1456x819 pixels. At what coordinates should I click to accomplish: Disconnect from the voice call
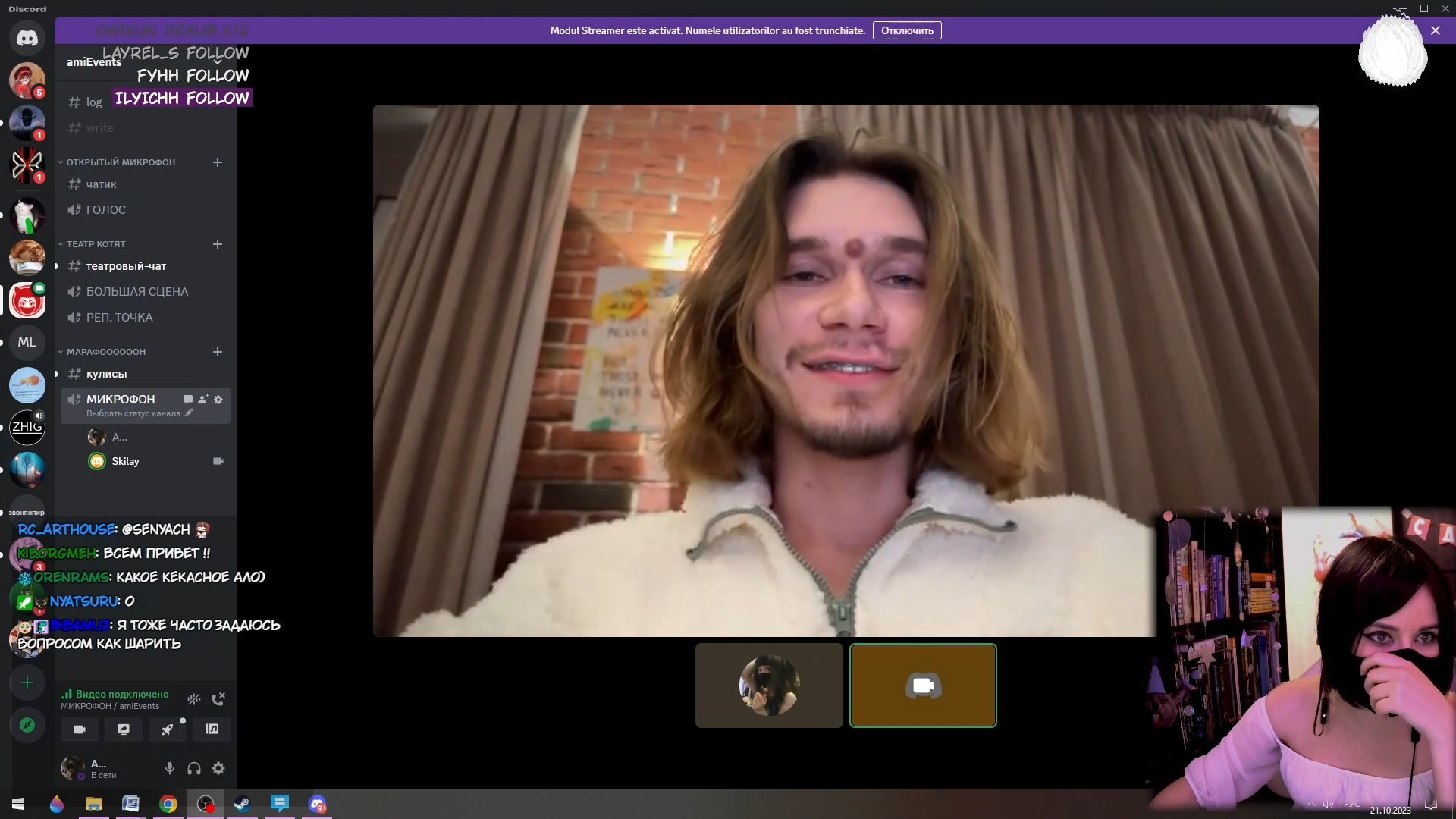point(218,699)
